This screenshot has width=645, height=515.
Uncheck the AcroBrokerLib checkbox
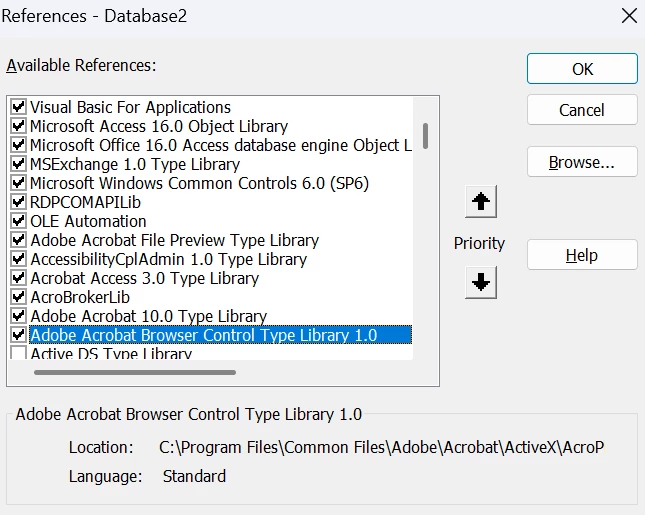click(19, 297)
